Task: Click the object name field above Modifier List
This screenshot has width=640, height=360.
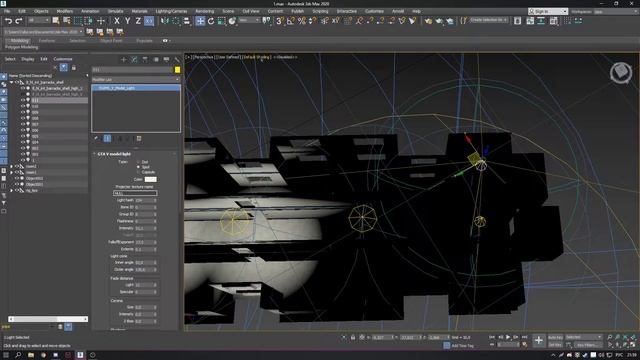Action: (x=133, y=70)
